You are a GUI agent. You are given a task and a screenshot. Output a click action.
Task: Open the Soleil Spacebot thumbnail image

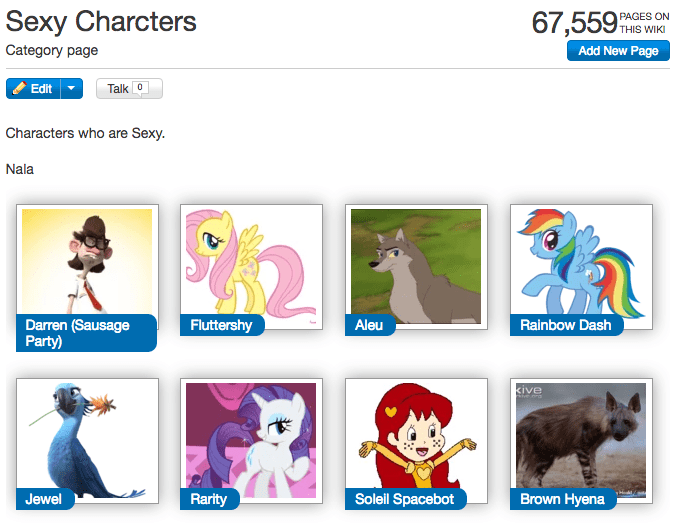[x=416, y=435]
